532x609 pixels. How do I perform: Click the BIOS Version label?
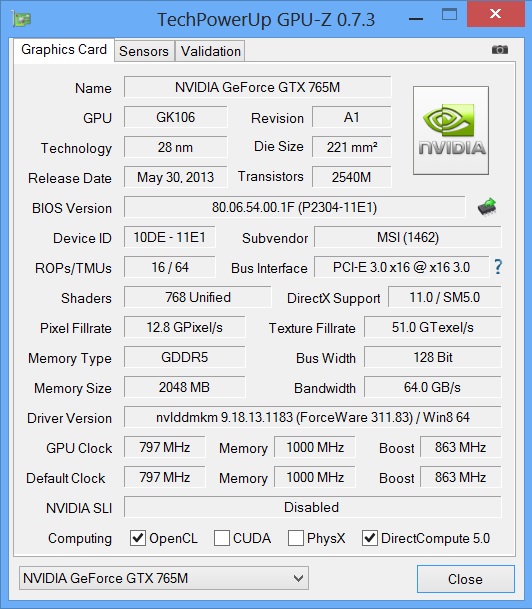(x=72, y=208)
